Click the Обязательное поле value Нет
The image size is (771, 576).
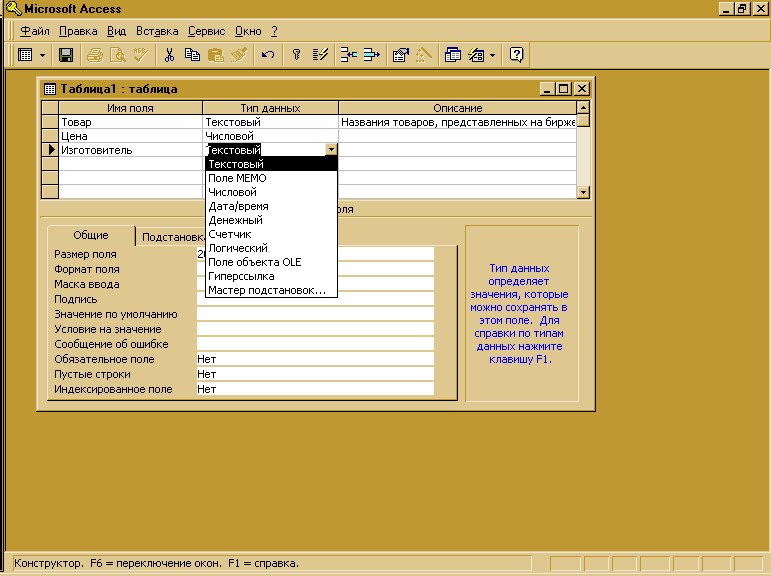315,359
